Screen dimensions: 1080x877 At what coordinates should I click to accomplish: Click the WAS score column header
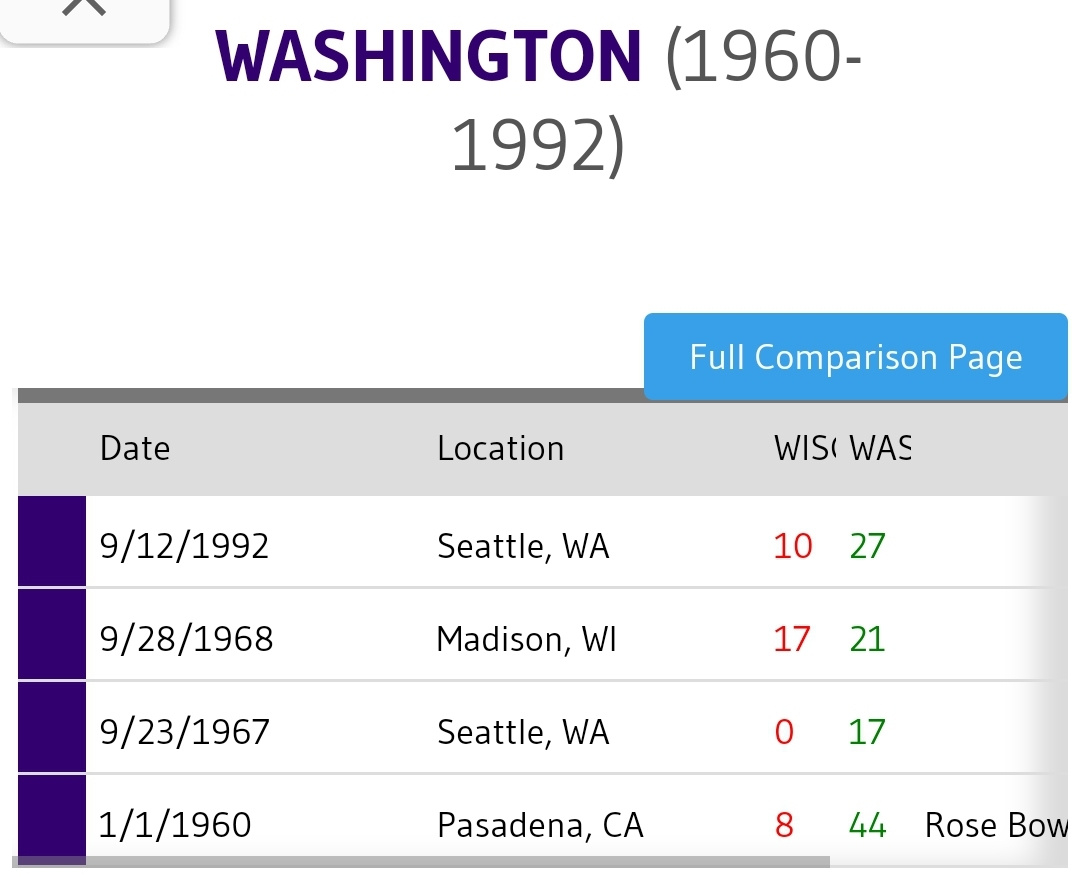[880, 448]
